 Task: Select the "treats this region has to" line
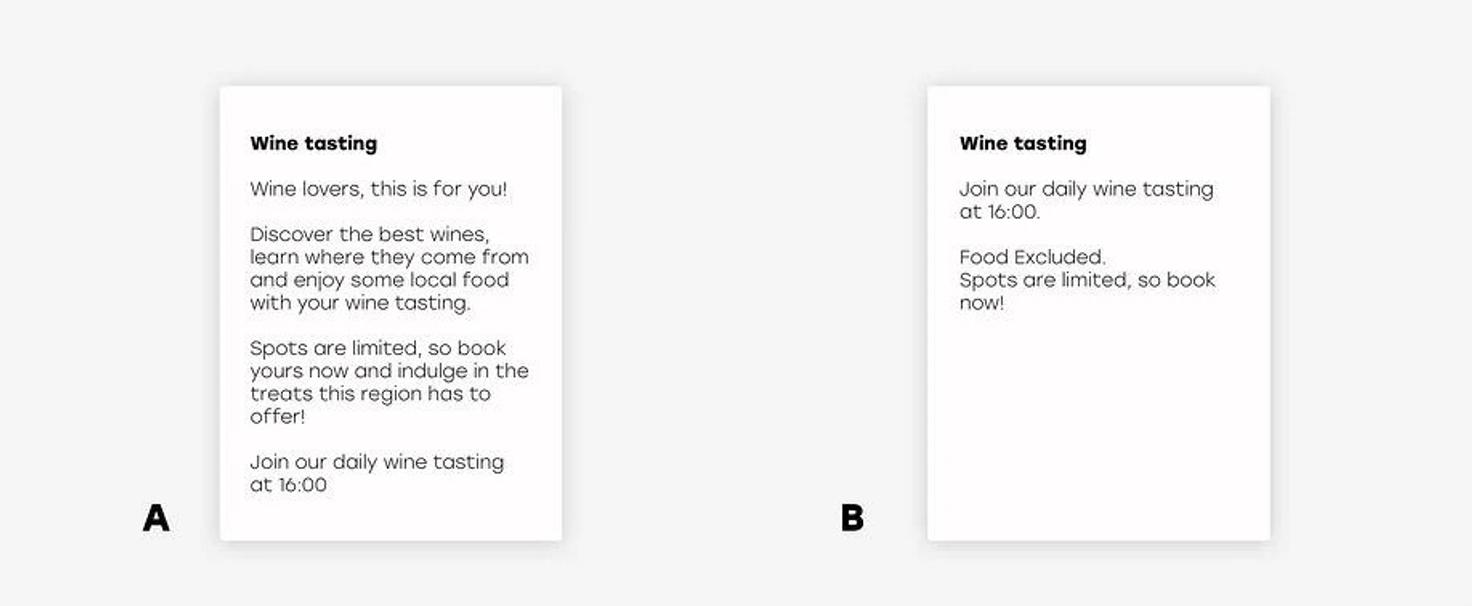coord(370,393)
